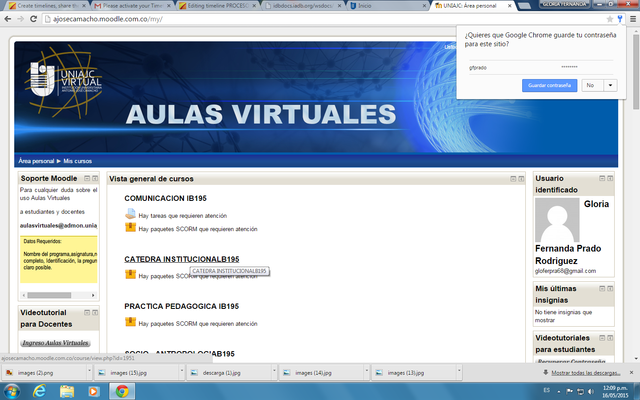Screen dimensions: 640x400
Task: Click the SCORM package icon under COMUNICACION IB195
Action: [x=130, y=227]
